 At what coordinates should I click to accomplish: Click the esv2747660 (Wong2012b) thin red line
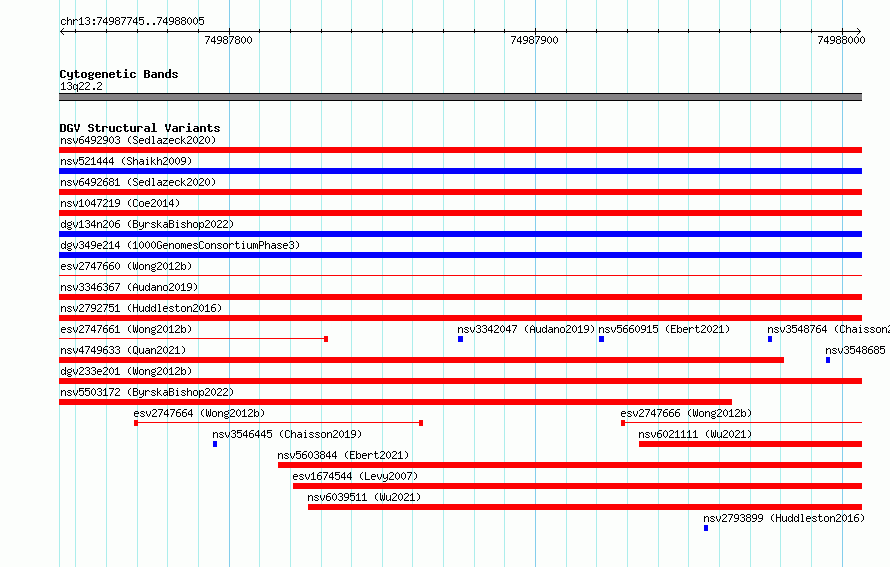point(460,276)
